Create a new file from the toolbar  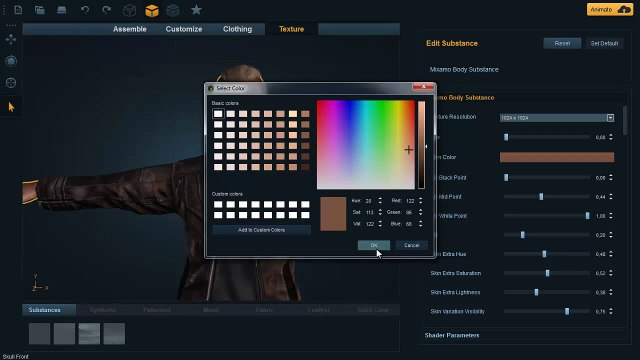coord(18,9)
